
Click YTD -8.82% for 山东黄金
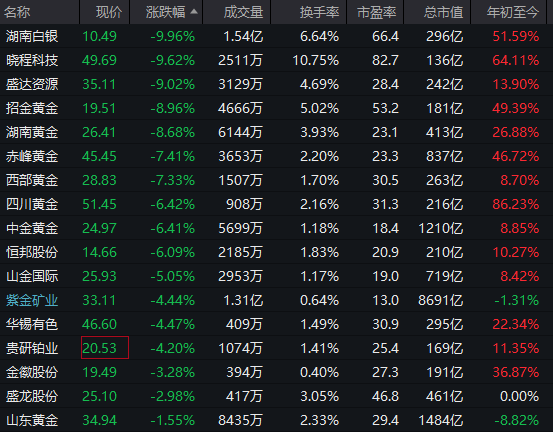click(517, 420)
